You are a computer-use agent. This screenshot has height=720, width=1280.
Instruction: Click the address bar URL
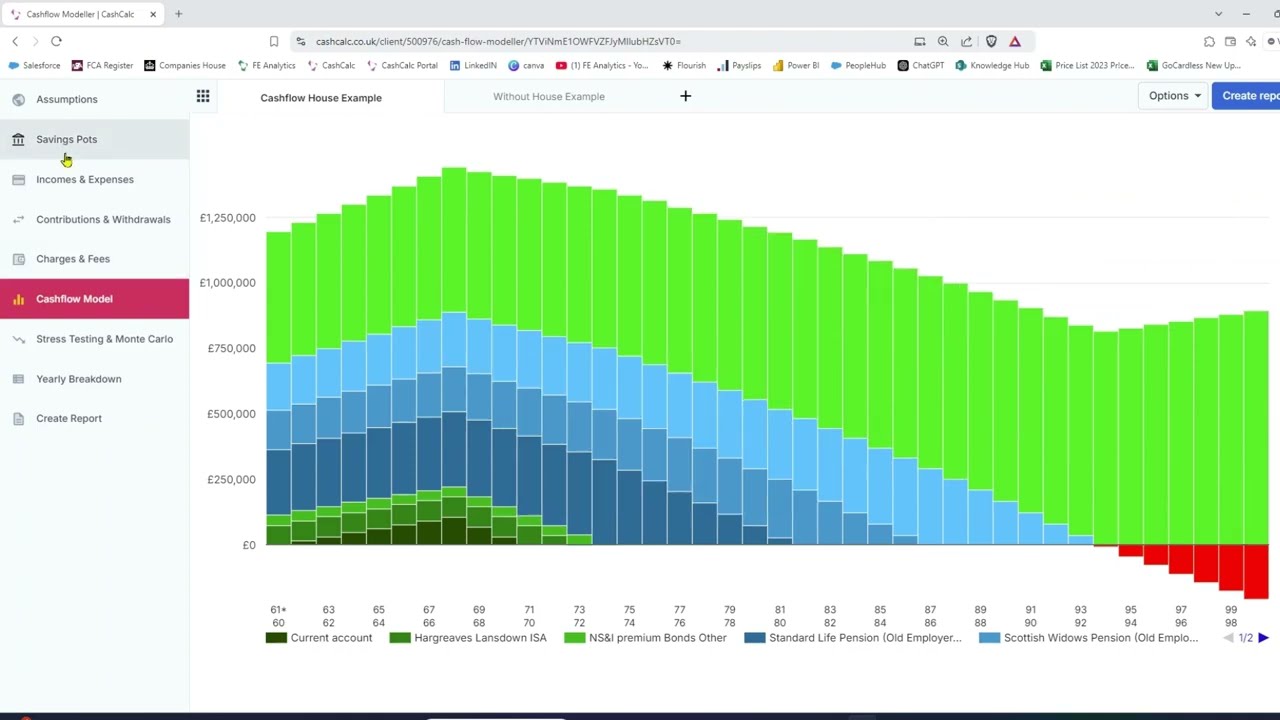point(498,41)
